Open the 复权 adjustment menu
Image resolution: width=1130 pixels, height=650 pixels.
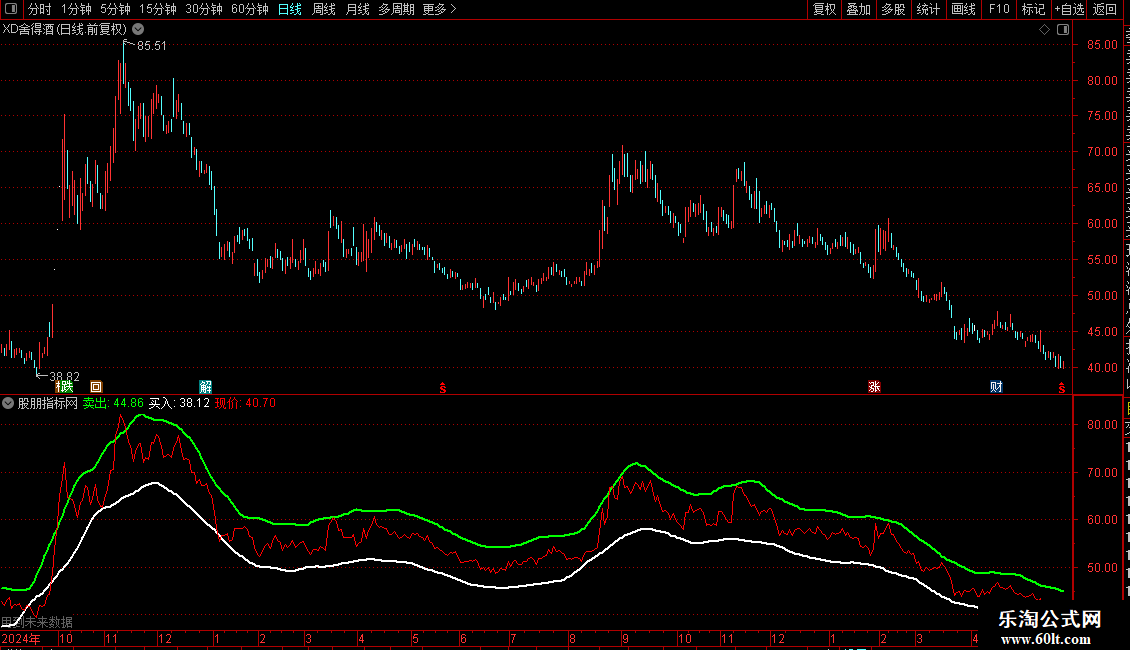pos(824,9)
